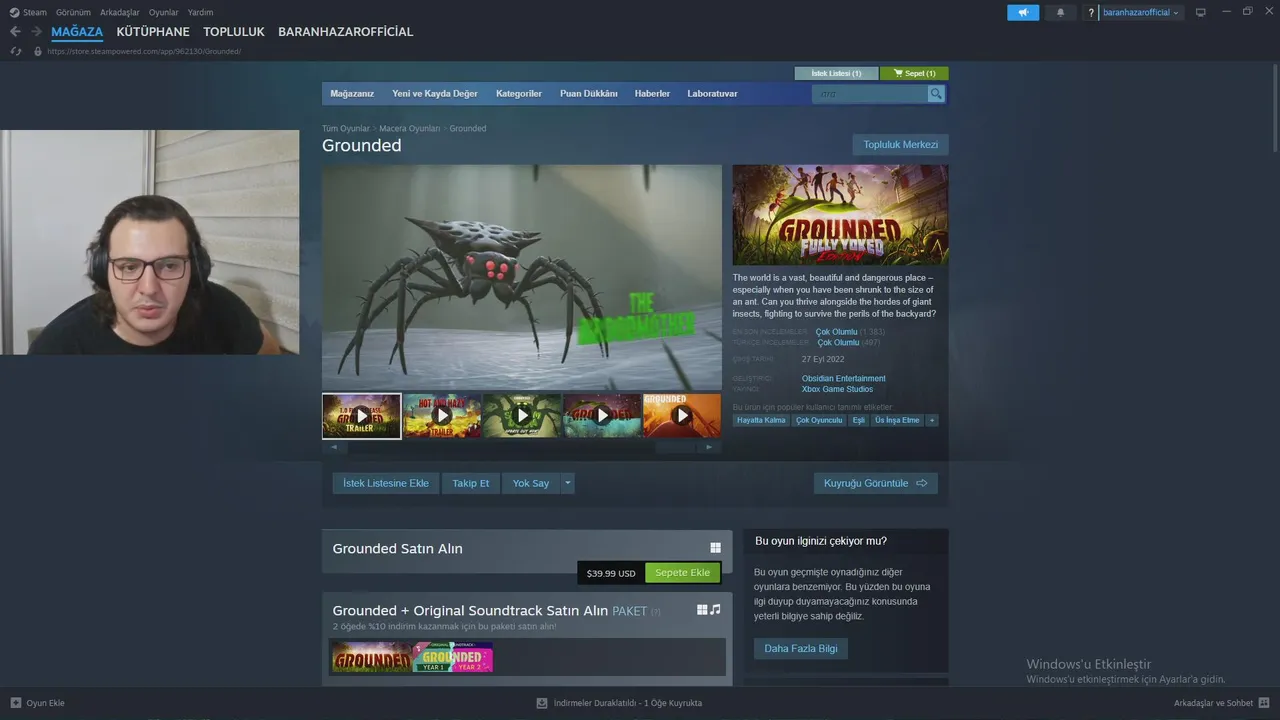This screenshot has height=720, width=1280.
Task: Click the soundtrack music note icon
Action: click(x=715, y=610)
